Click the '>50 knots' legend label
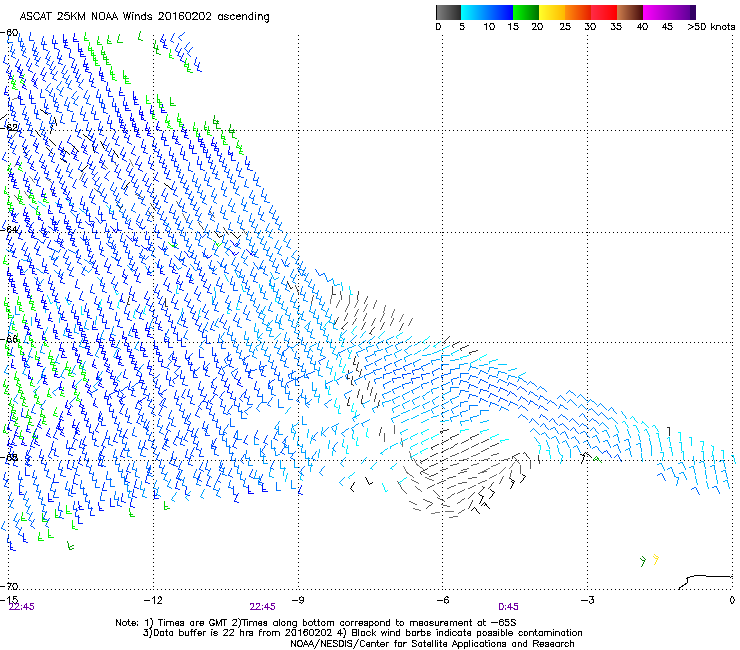Screen dimensions: 740x650 click(x=711, y=27)
